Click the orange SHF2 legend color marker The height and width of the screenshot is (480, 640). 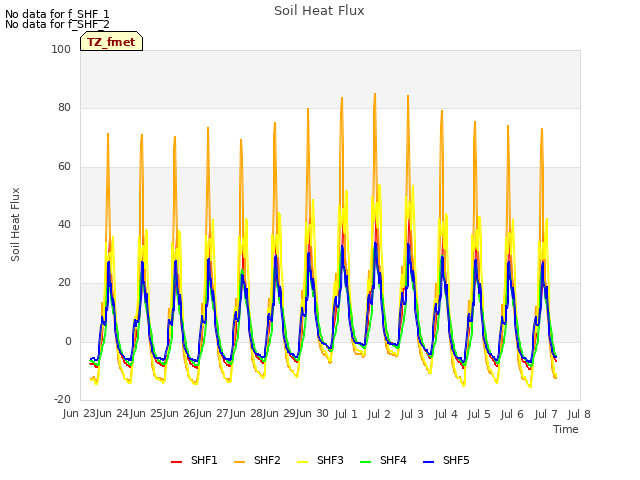click(x=240, y=462)
